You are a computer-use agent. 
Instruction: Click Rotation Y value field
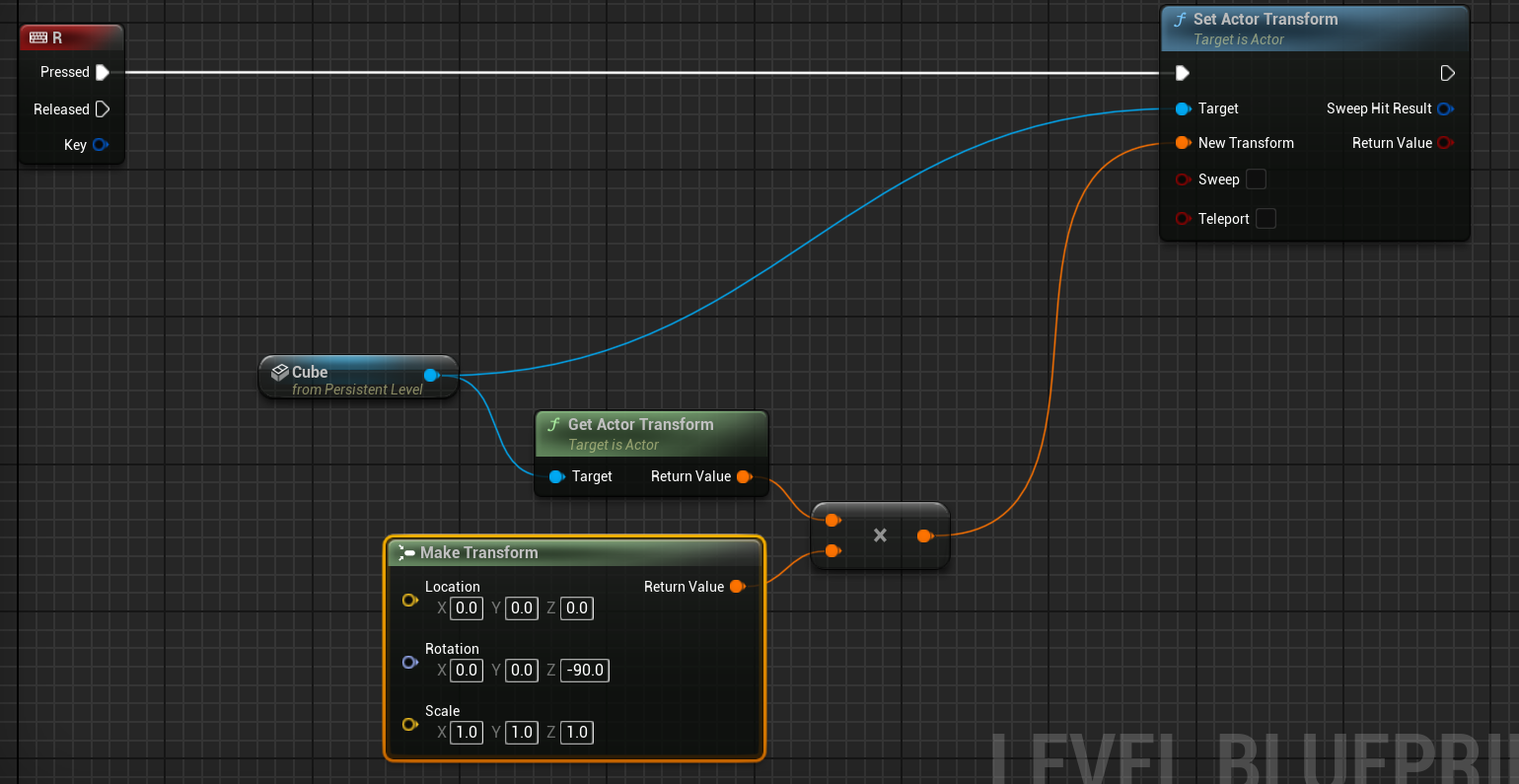pyautogui.click(x=522, y=671)
